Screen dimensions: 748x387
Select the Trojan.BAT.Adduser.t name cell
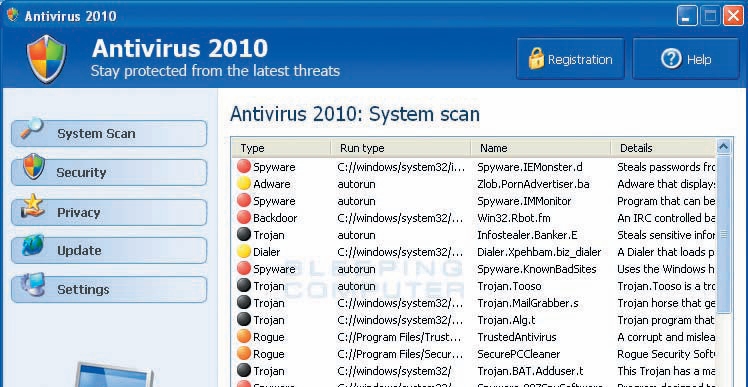[x=529, y=371]
